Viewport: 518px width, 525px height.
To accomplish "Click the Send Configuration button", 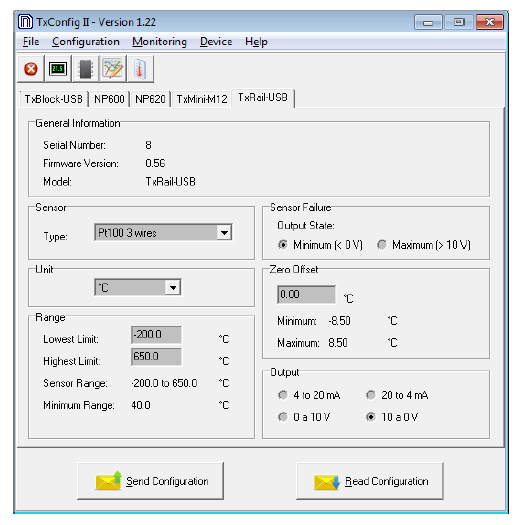I will pyautogui.click(x=151, y=481).
